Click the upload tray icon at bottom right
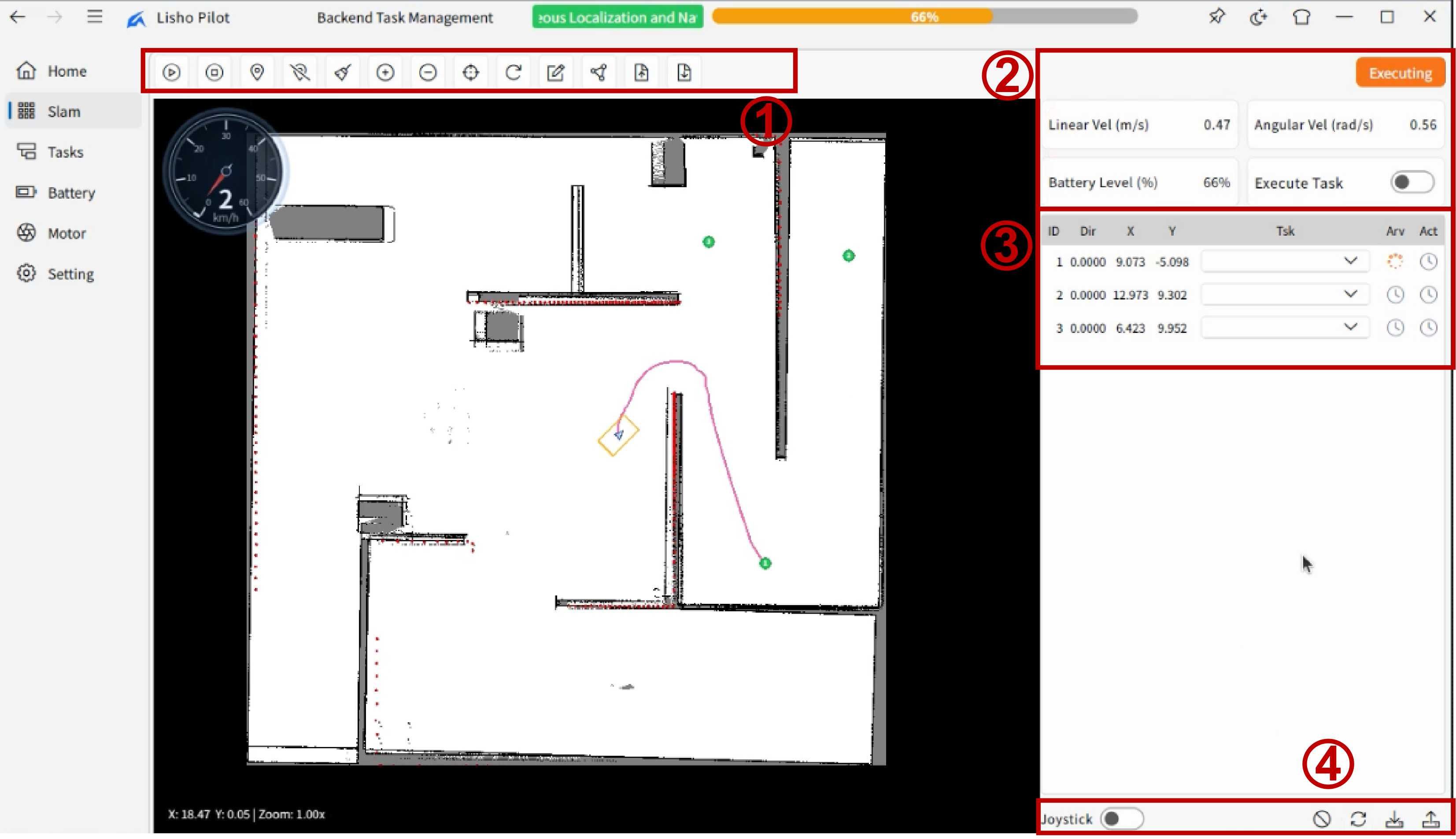 (1431, 819)
